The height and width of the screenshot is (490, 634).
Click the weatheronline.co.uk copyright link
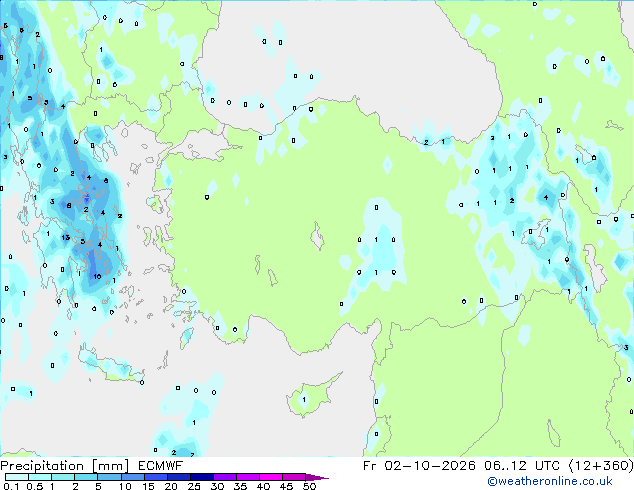tap(550, 481)
